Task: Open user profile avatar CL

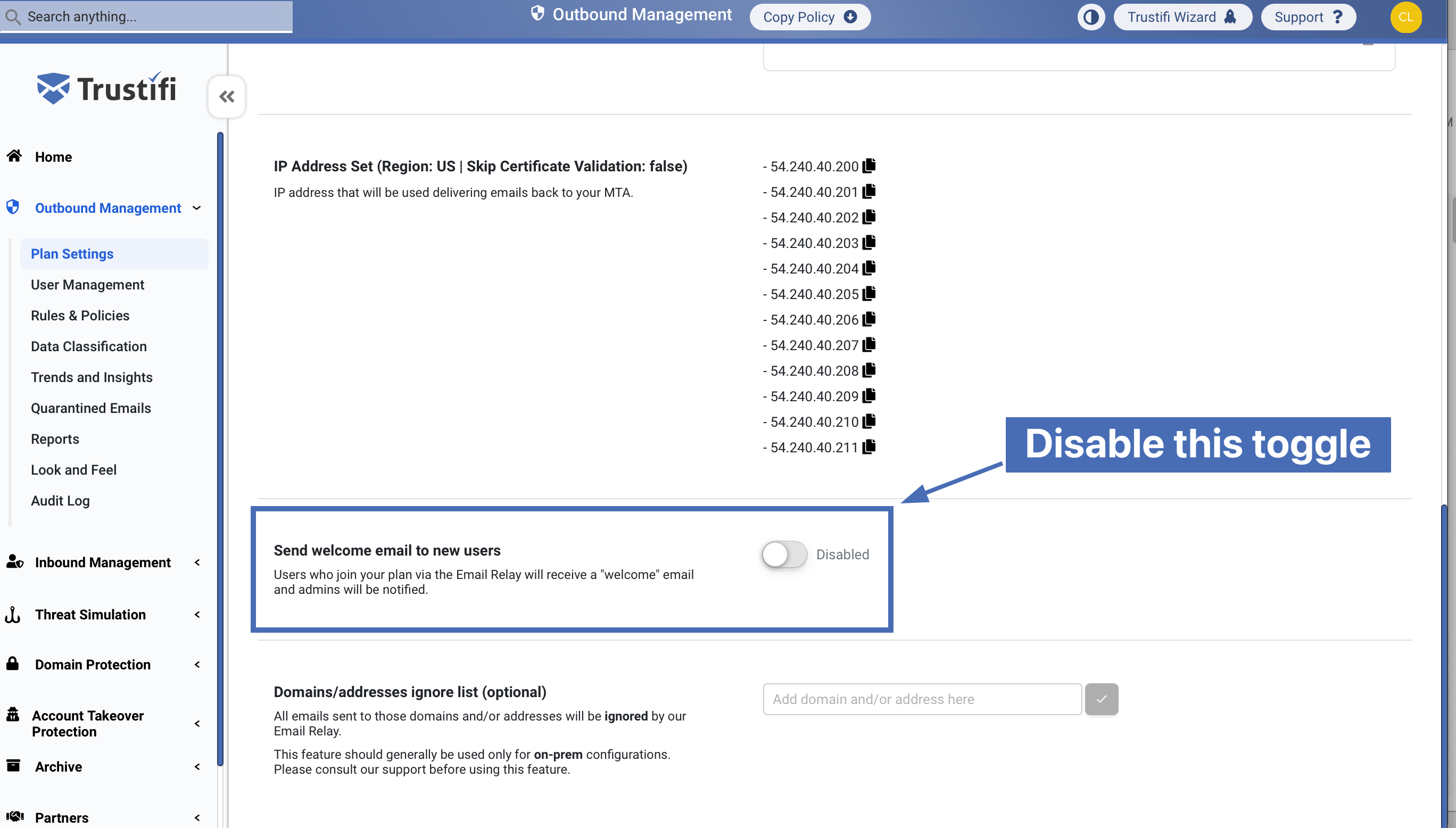Action: (x=1405, y=17)
